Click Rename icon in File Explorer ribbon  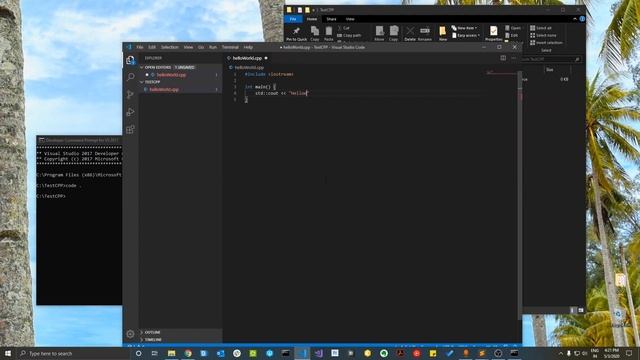click(424, 33)
